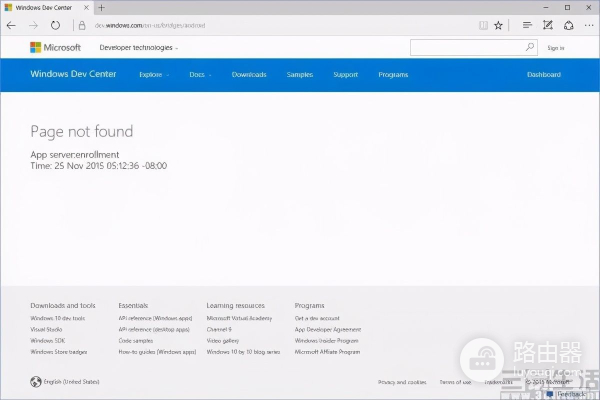Click the site search input box

point(474,47)
